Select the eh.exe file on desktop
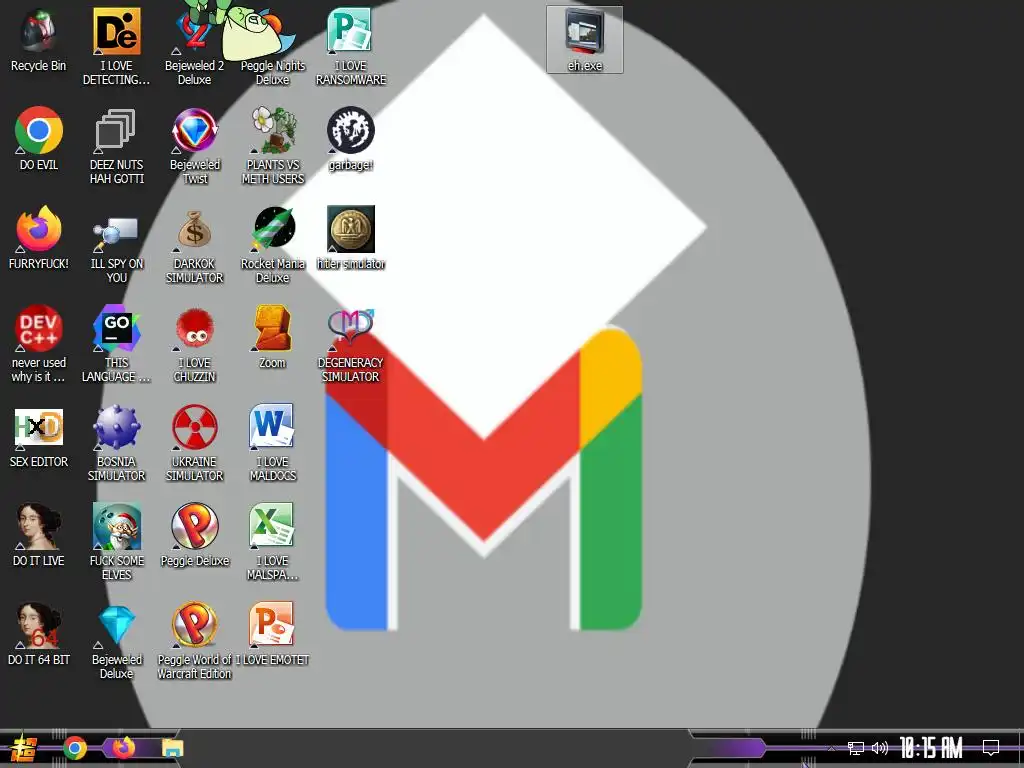 [x=584, y=40]
